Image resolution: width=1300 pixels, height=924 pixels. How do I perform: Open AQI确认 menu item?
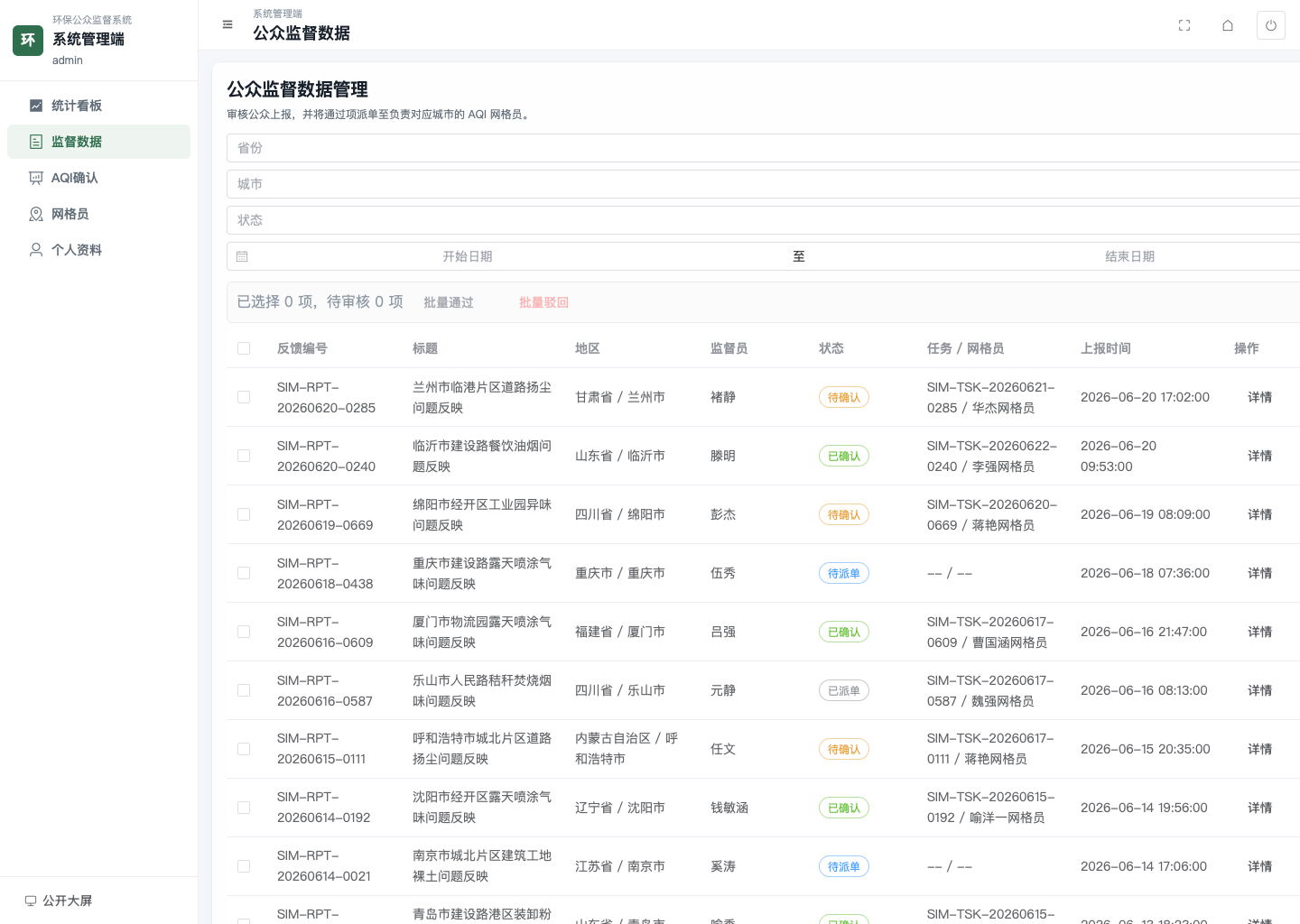[x=98, y=178]
